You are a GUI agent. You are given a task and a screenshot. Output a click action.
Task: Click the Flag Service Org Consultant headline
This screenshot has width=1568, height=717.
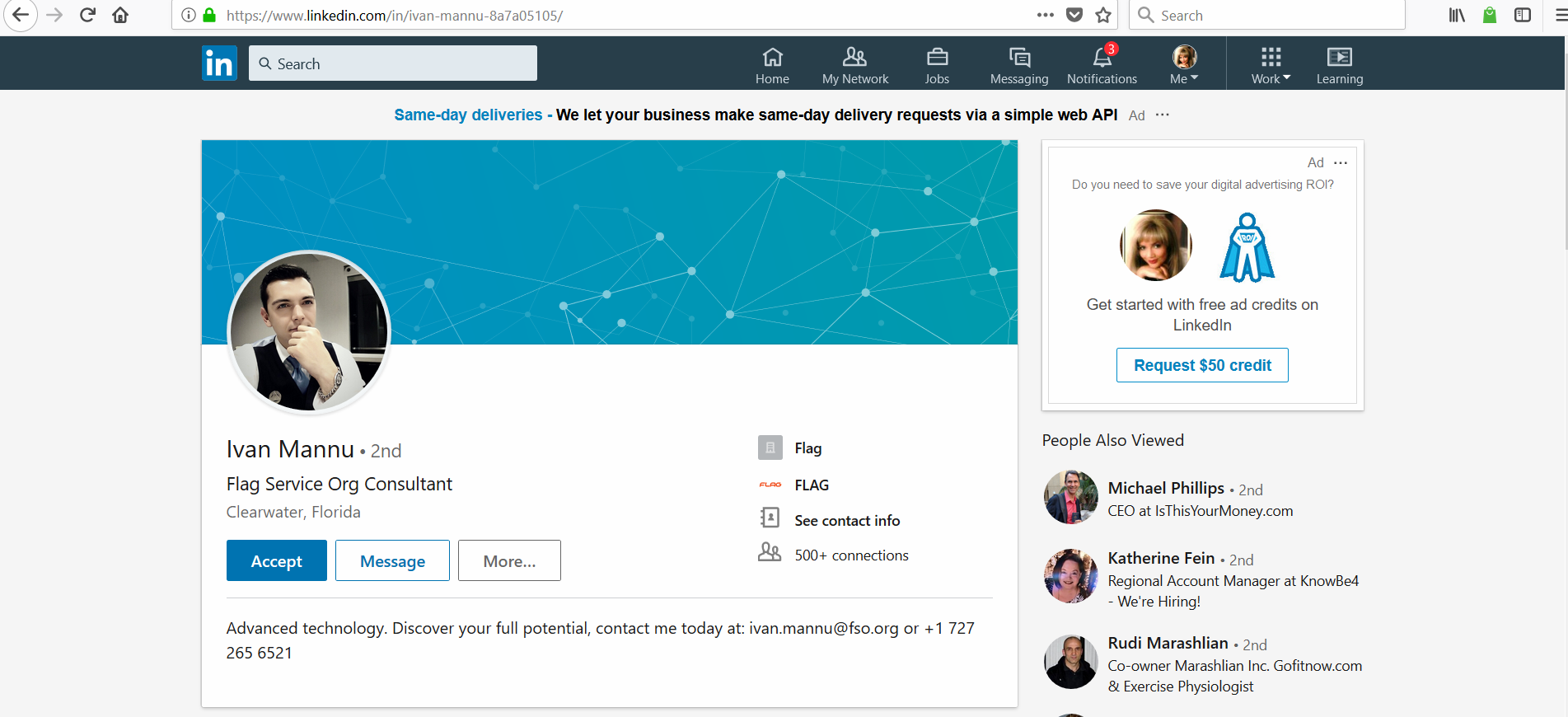[339, 484]
